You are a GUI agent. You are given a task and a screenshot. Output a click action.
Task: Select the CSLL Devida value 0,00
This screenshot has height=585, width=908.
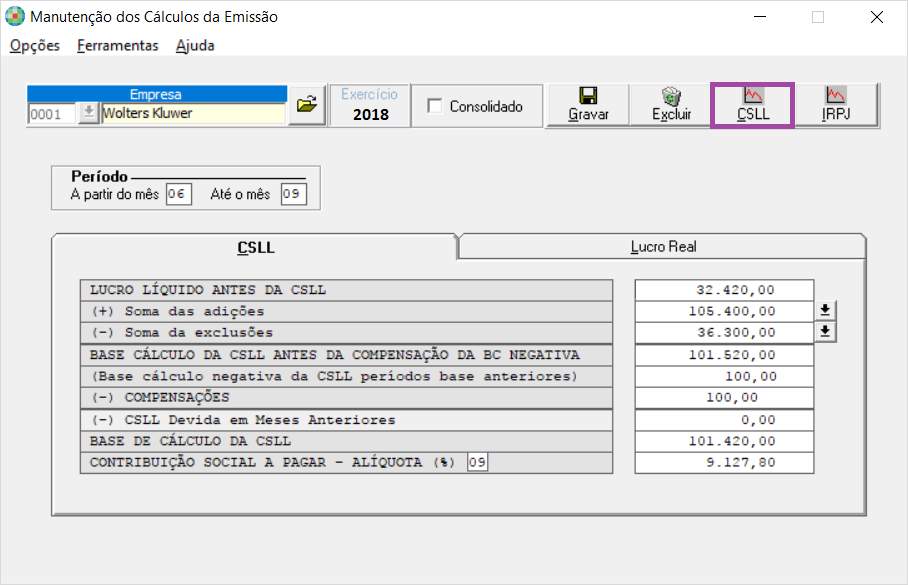coord(724,420)
